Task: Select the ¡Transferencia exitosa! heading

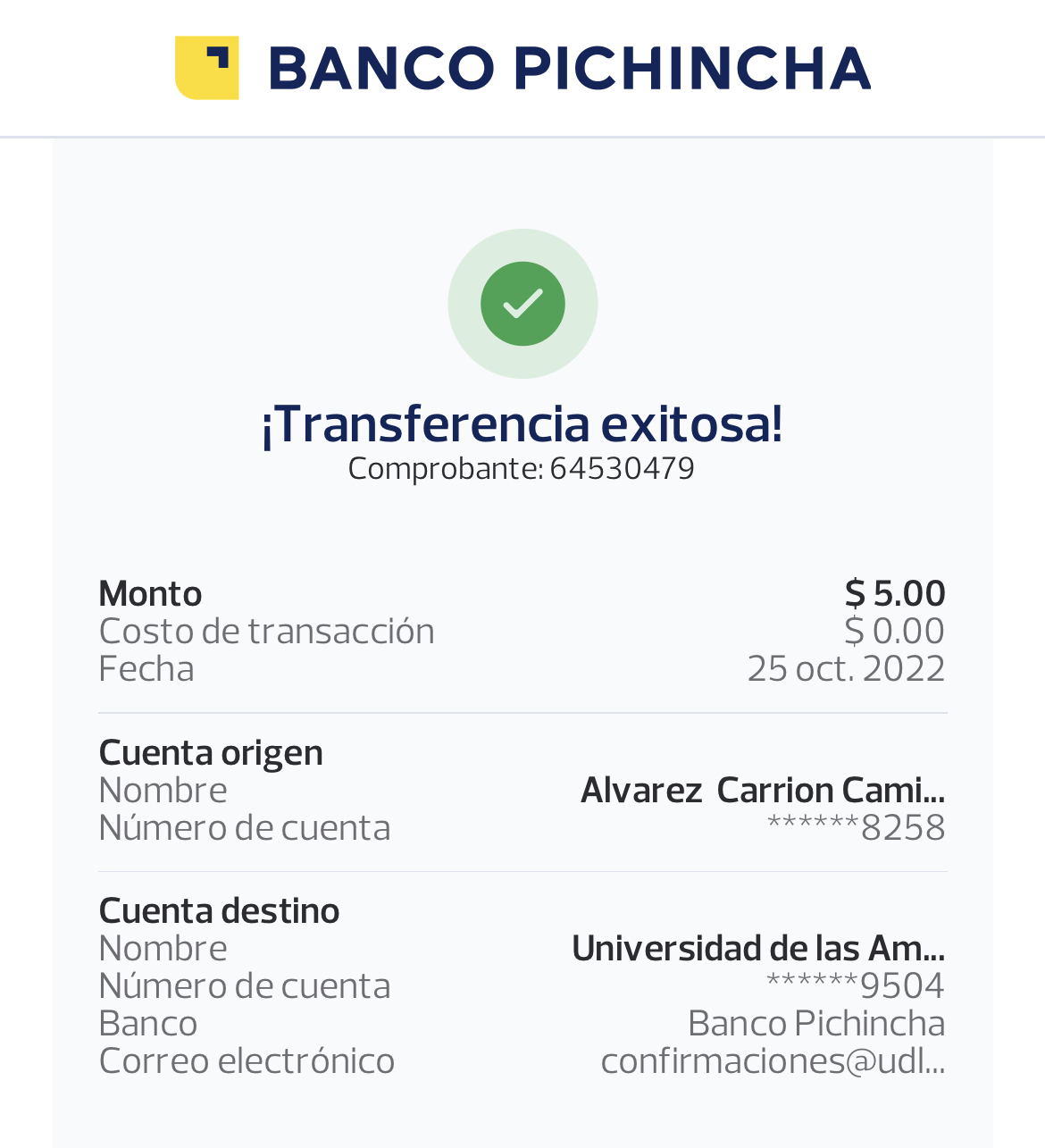Action: (x=522, y=423)
